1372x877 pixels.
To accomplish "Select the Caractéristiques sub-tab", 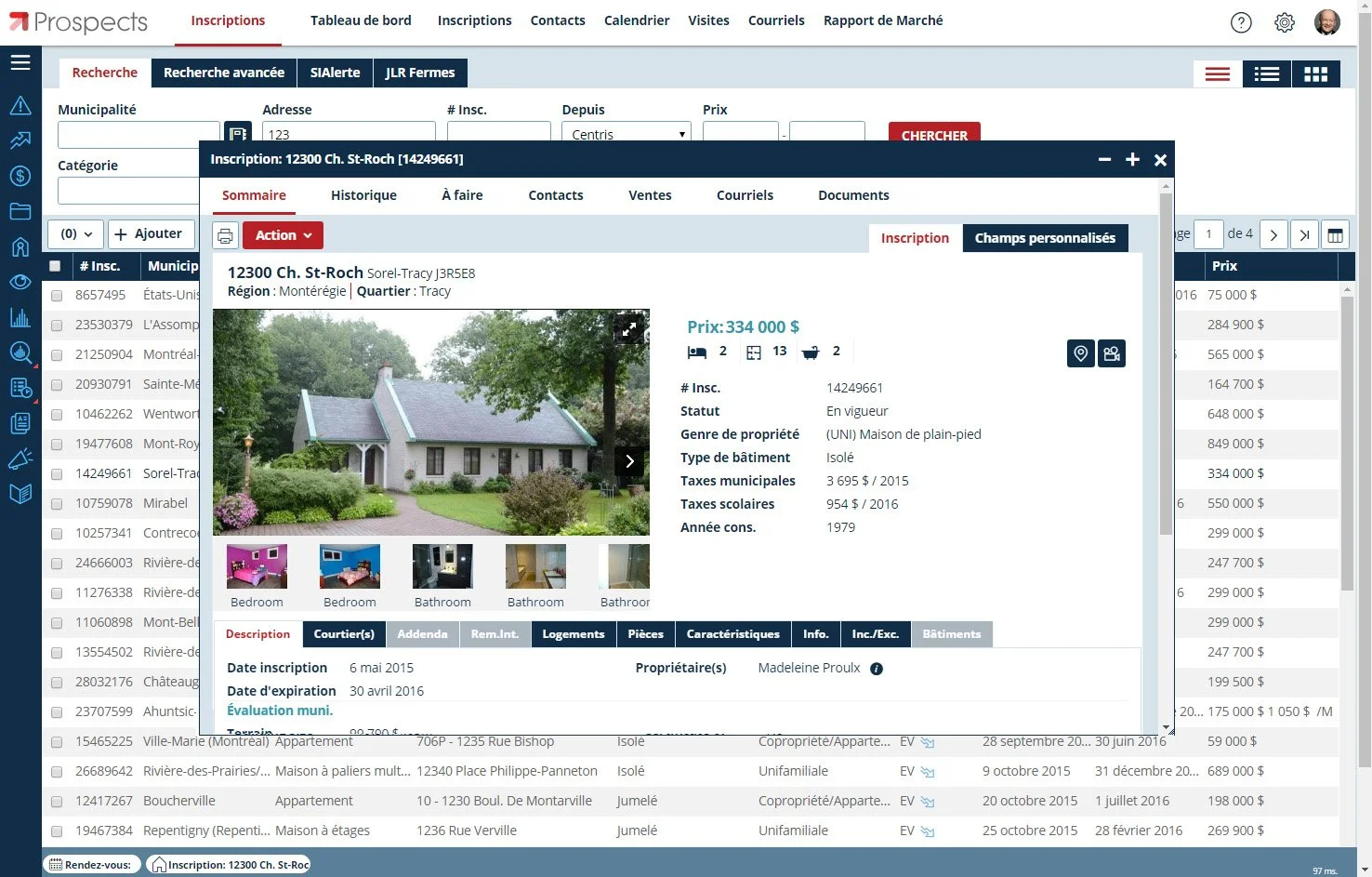I will pos(733,634).
